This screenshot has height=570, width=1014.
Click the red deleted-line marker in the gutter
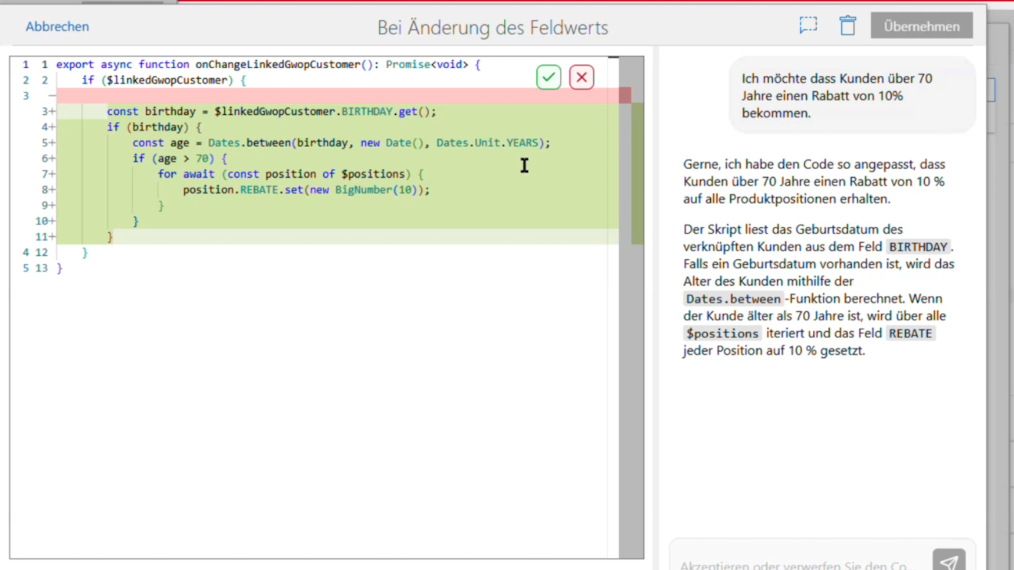click(x=50, y=96)
